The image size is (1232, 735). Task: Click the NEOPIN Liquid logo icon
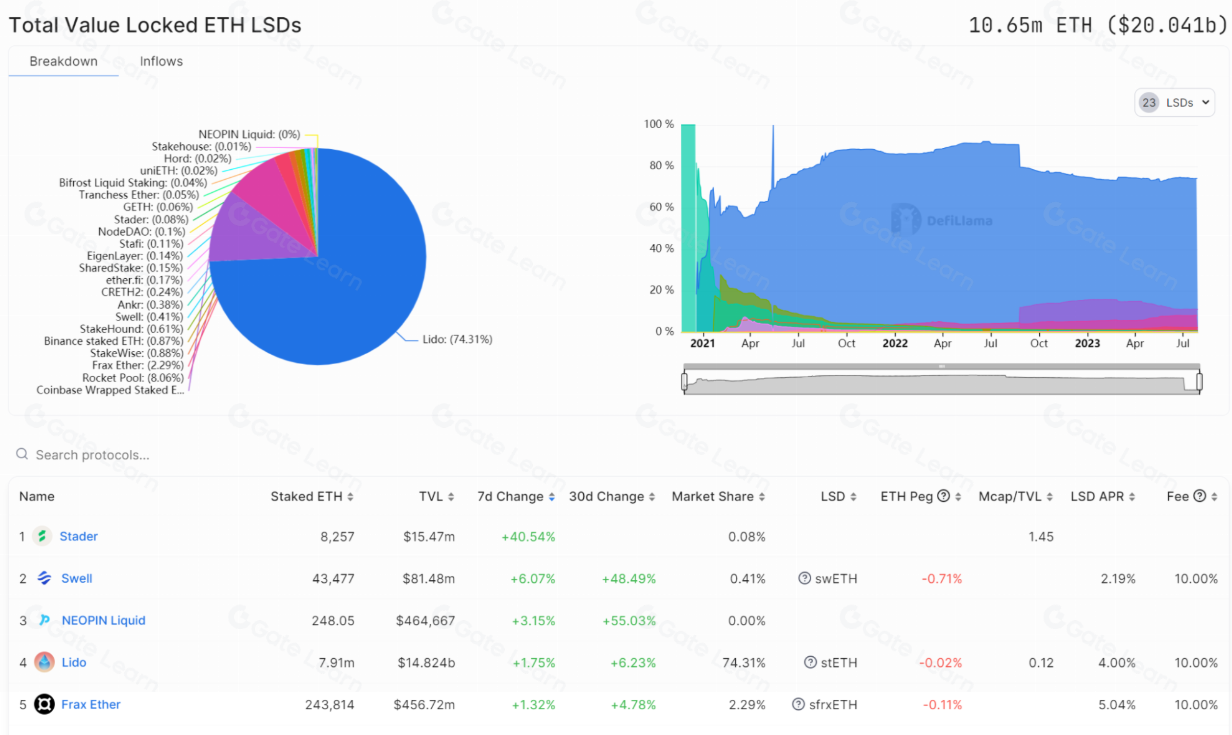pyautogui.click(x=44, y=620)
